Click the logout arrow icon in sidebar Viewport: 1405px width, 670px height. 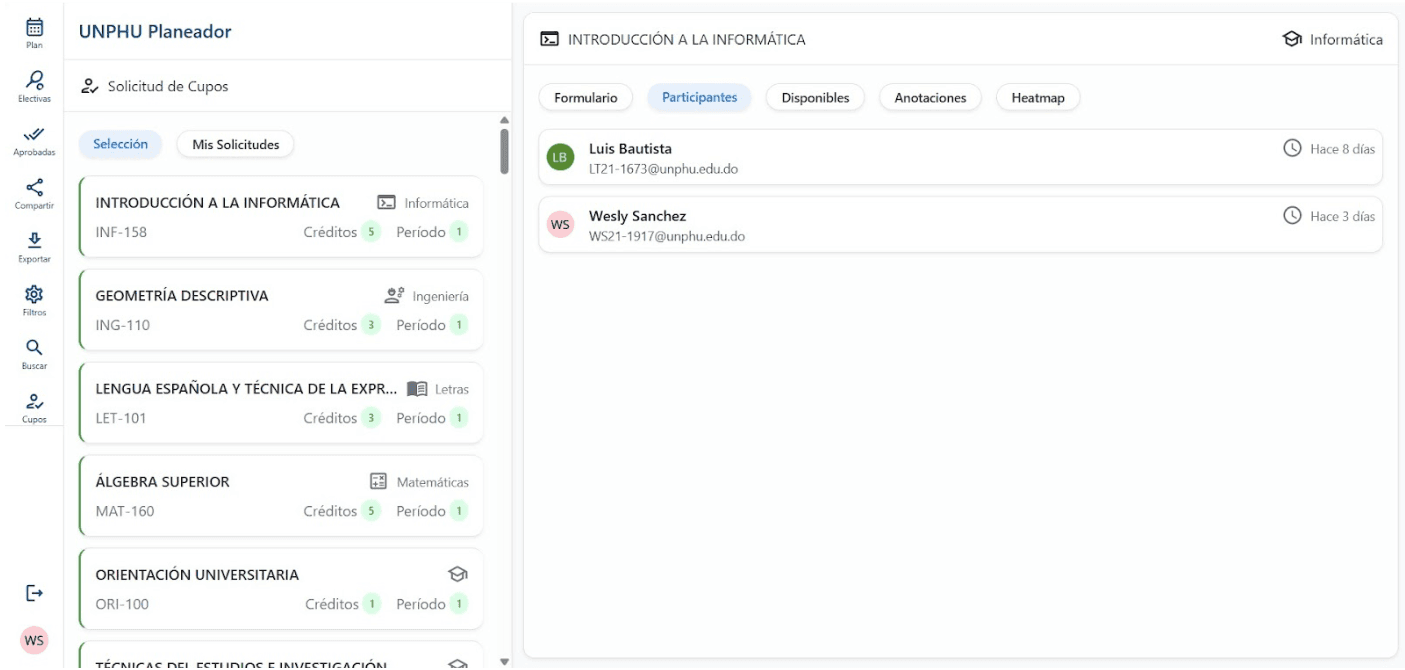point(34,594)
